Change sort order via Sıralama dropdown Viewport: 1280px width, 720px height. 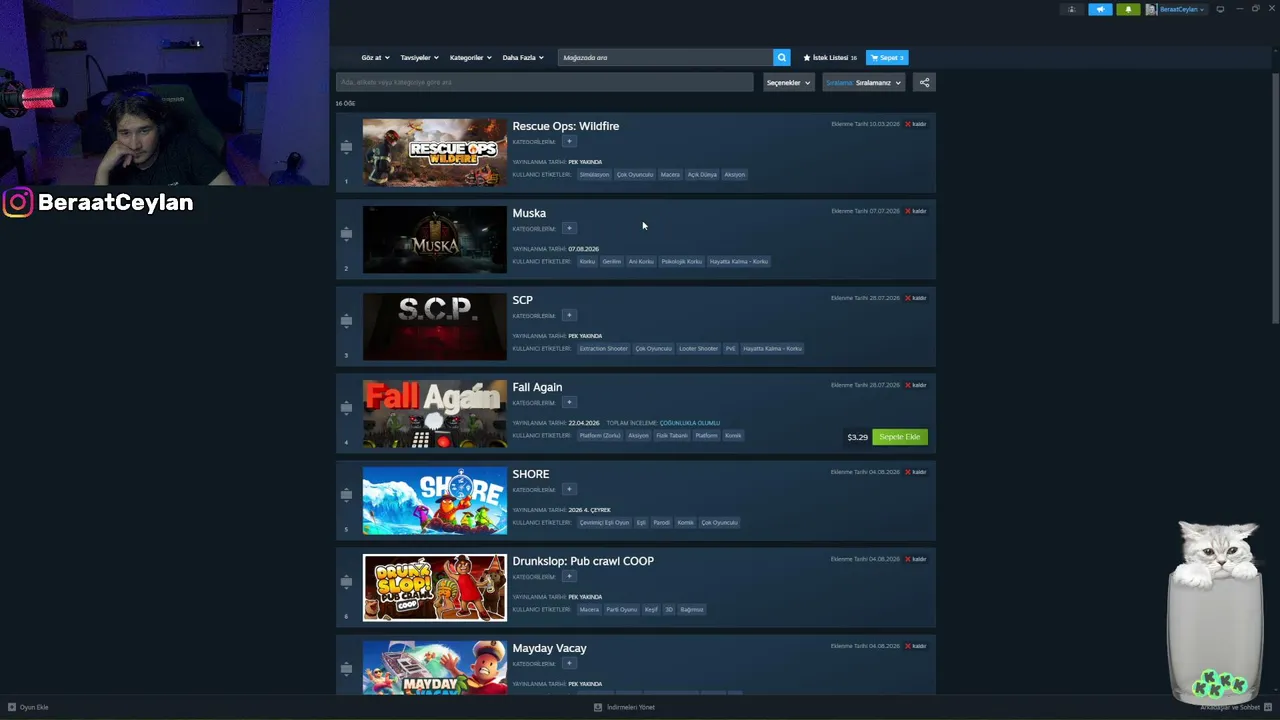coord(863,82)
